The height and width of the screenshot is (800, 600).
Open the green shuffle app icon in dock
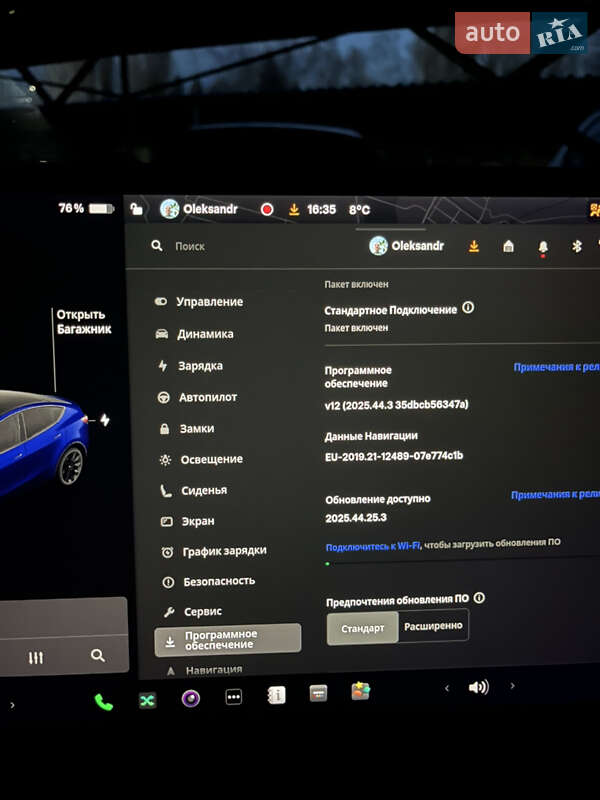[147, 701]
